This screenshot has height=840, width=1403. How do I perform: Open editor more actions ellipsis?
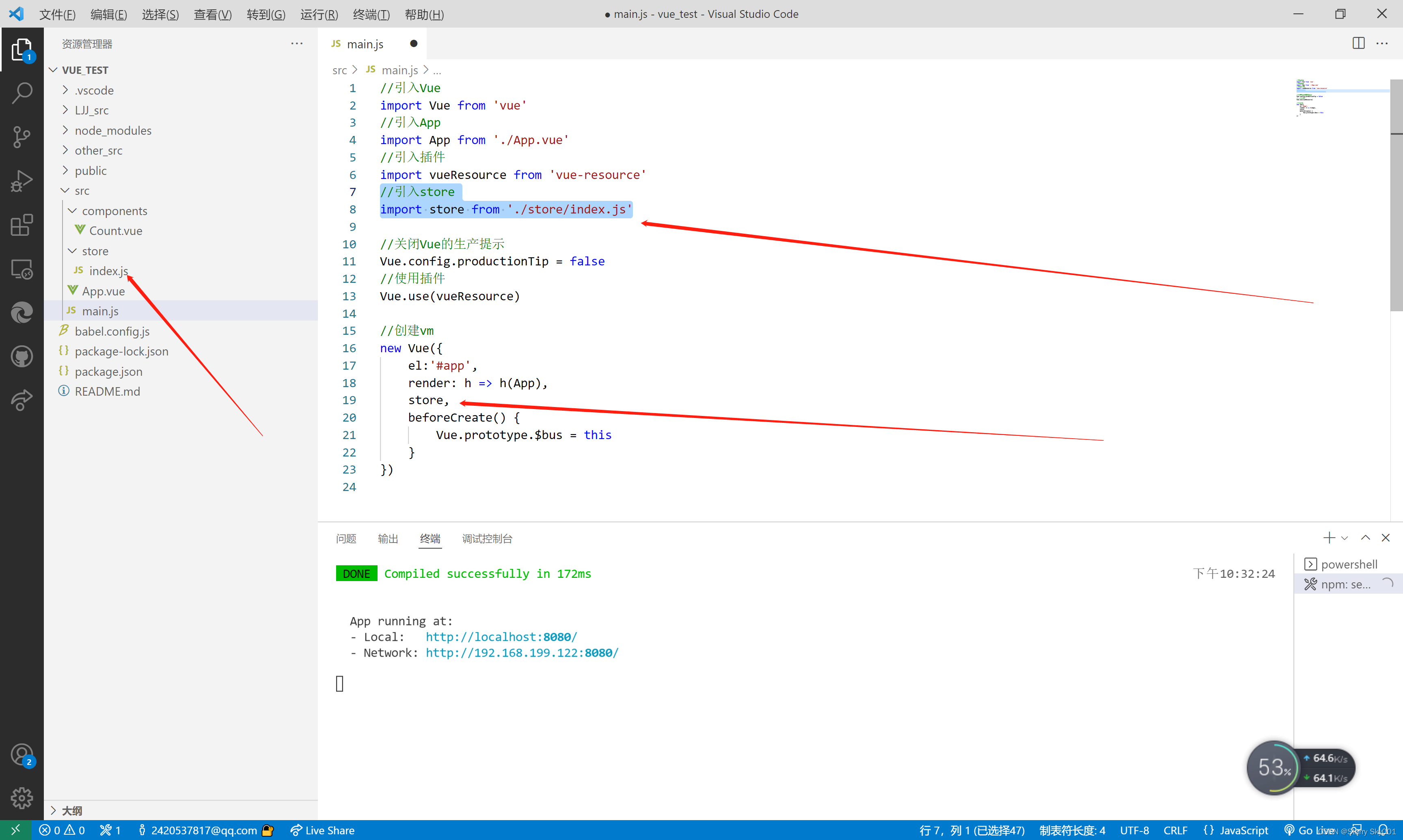1382,43
